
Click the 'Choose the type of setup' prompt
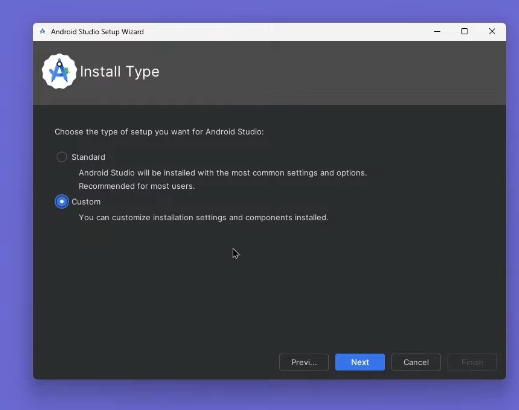pyautogui.click(x=159, y=132)
